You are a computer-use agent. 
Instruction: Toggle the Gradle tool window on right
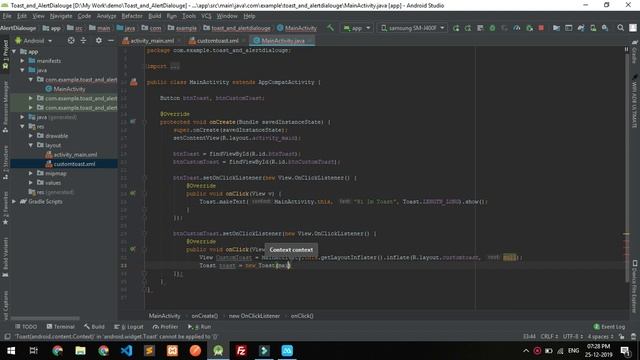635,51
